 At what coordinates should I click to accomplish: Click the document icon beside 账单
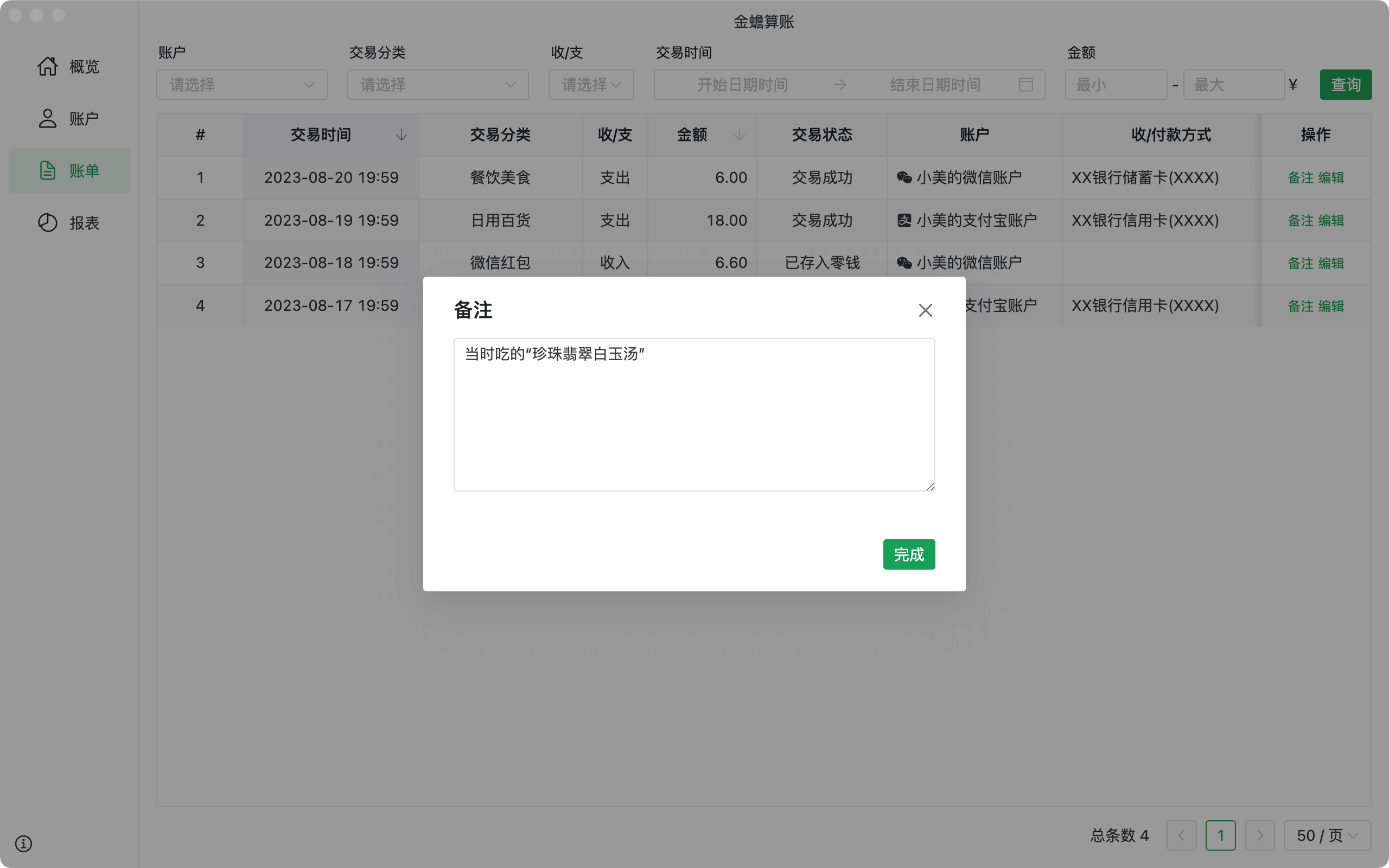48,170
